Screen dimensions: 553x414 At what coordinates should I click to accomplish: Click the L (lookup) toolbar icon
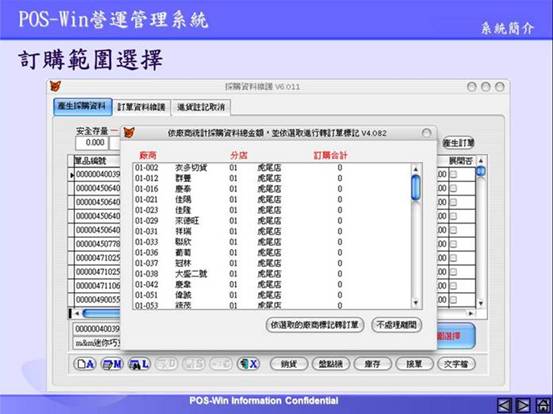click(139, 364)
